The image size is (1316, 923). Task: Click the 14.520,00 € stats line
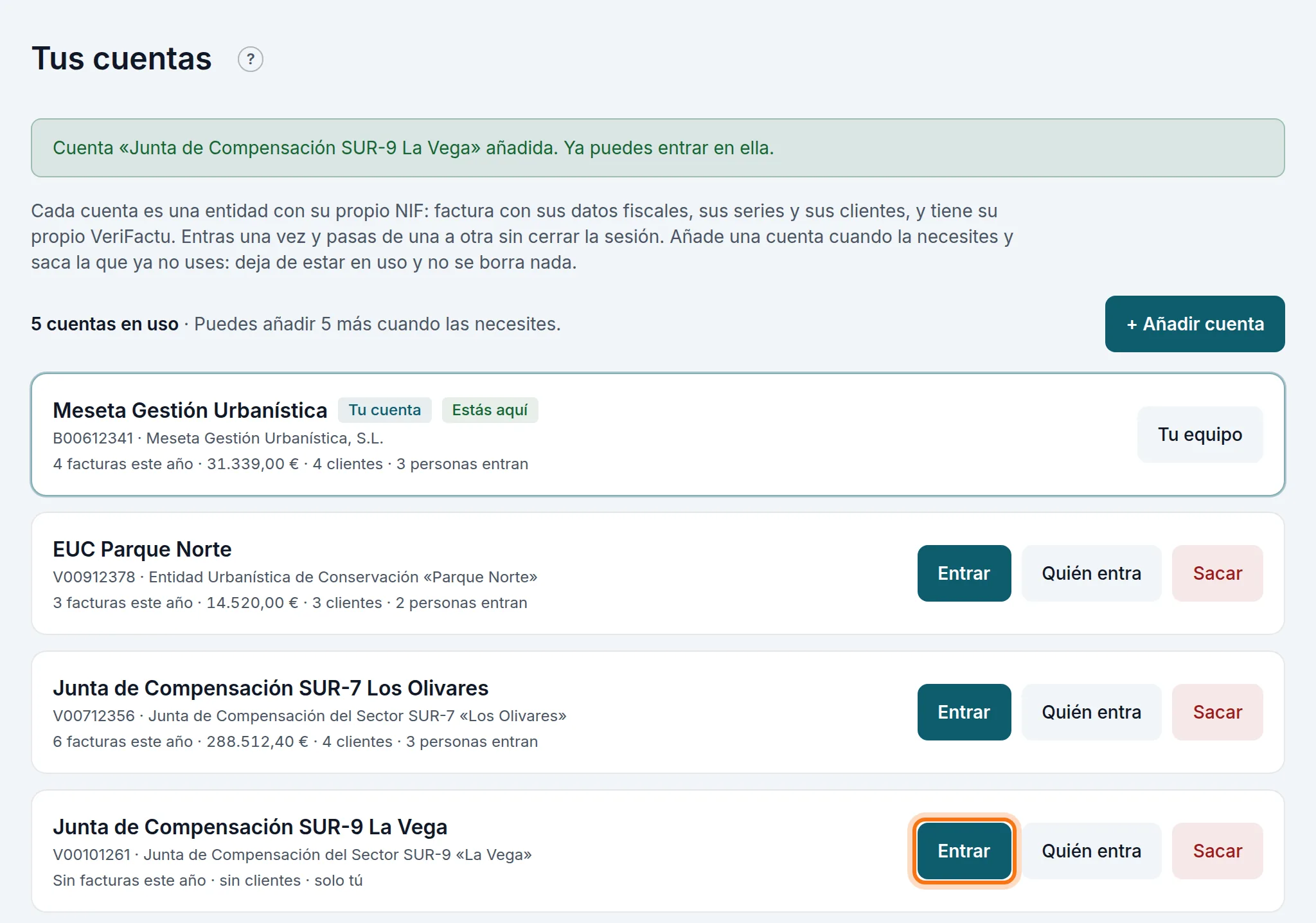pyautogui.click(x=290, y=603)
